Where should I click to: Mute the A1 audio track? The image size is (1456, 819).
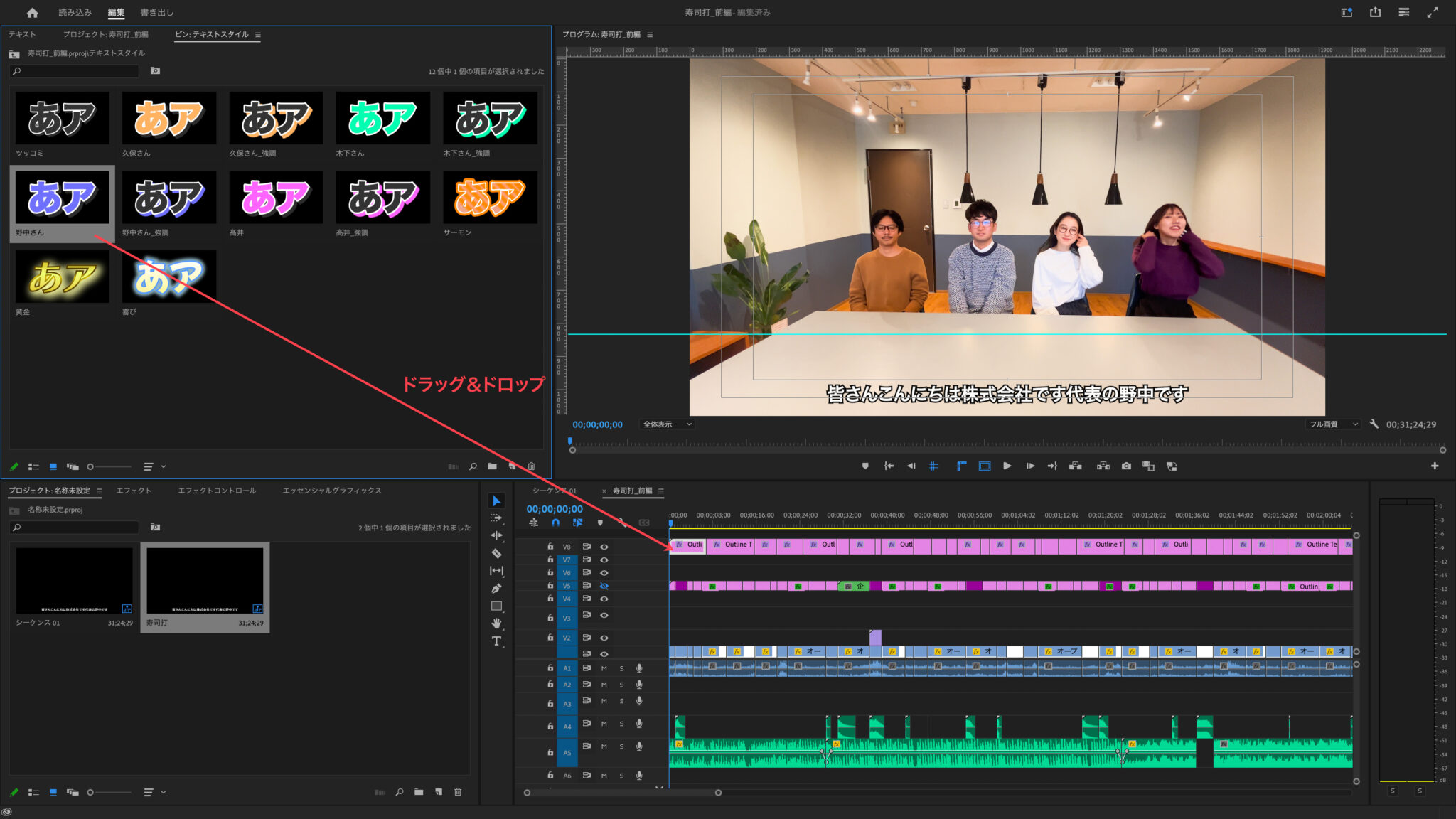coord(604,669)
